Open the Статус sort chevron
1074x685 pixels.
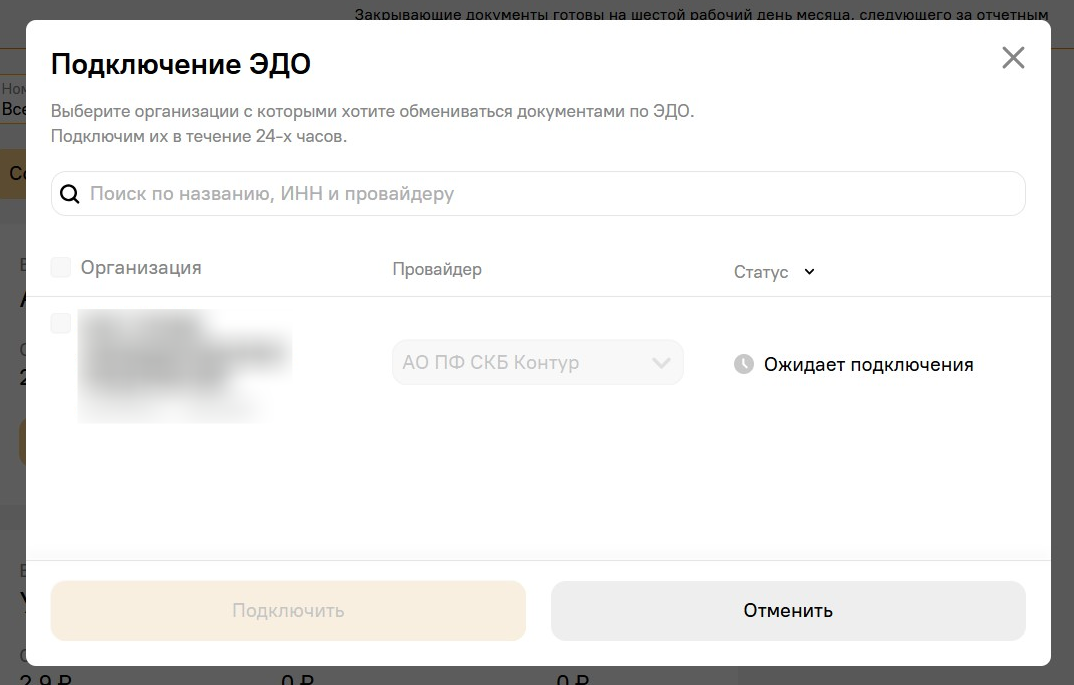(x=809, y=272)
